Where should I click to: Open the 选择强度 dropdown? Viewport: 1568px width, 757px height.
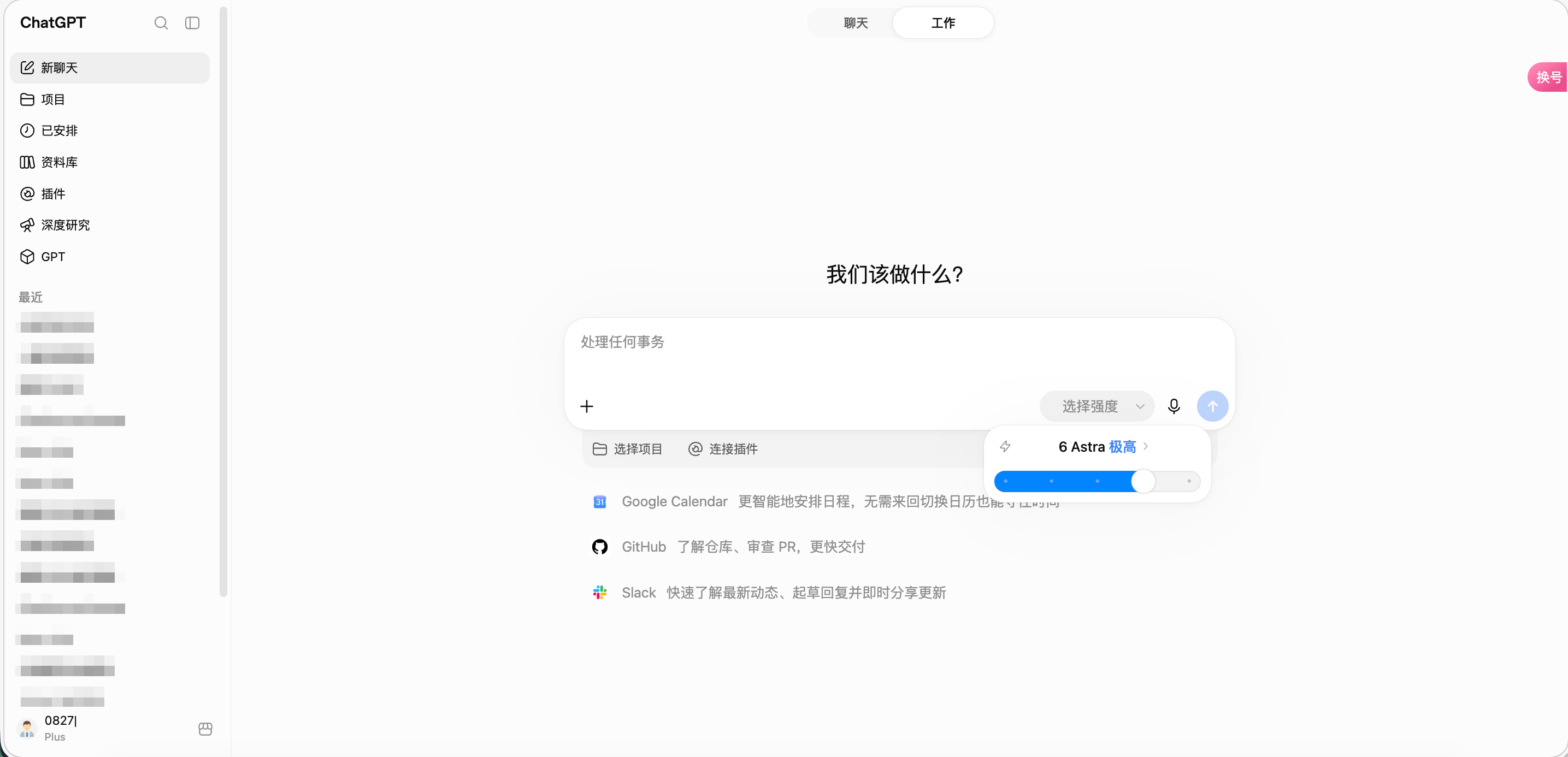click(1097, 406)
